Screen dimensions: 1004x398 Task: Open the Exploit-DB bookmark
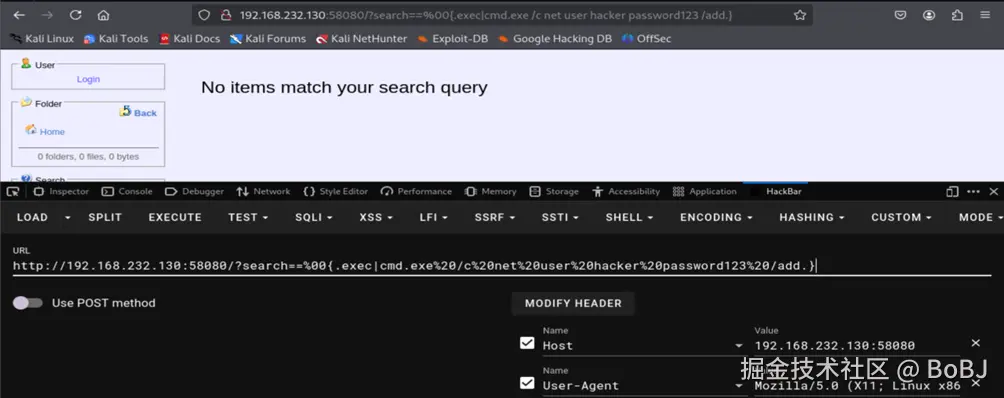(452, 38)
